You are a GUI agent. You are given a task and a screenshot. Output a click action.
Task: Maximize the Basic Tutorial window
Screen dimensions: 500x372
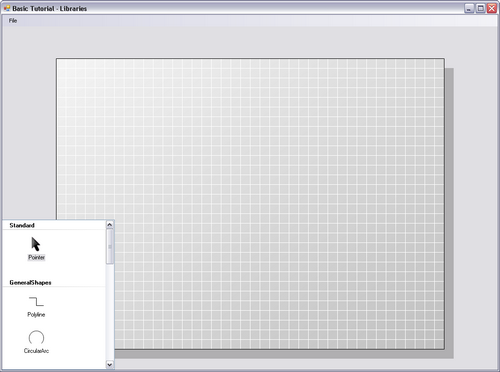[x=480, y=9]
